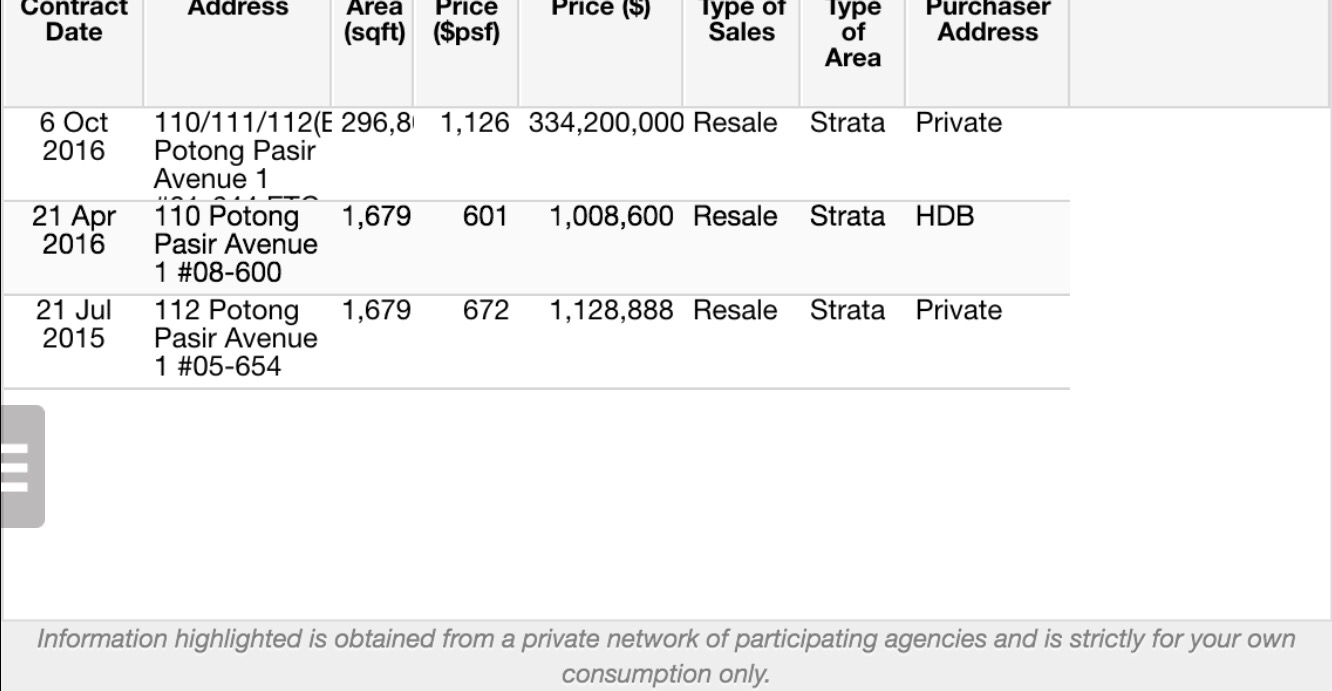Select the 21 Jul 2015 contract date cell
The height and width of the screenshot is (691, 1332).
75,325
